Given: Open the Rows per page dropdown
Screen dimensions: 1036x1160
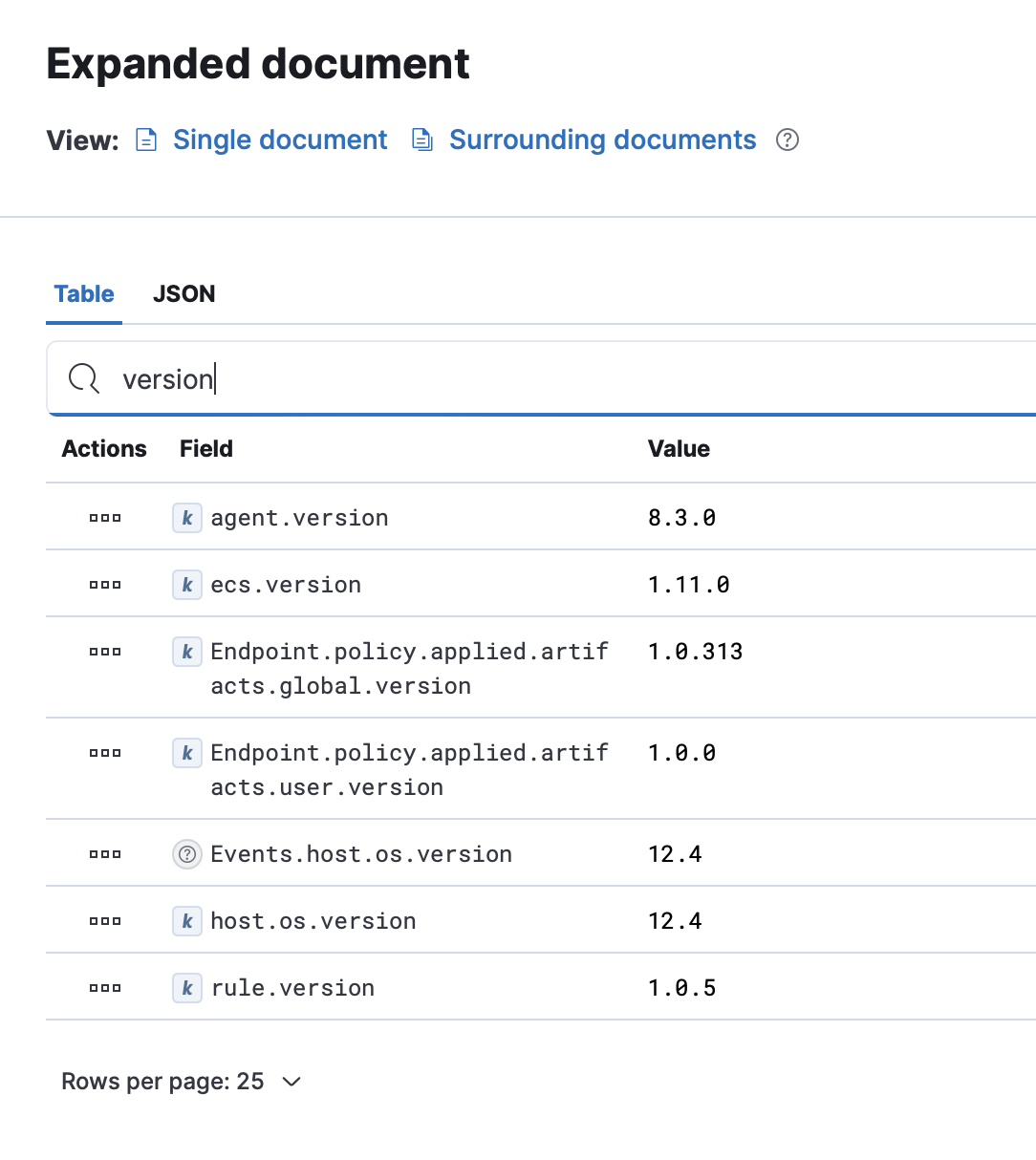Looking at the screenshot, I should pyautogui.click(x=182, y=1081).
